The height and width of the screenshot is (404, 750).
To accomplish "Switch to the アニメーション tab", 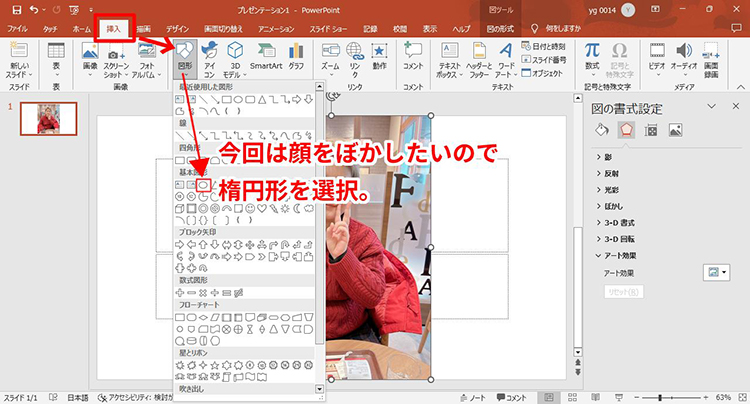I will (x=282, y=29).
